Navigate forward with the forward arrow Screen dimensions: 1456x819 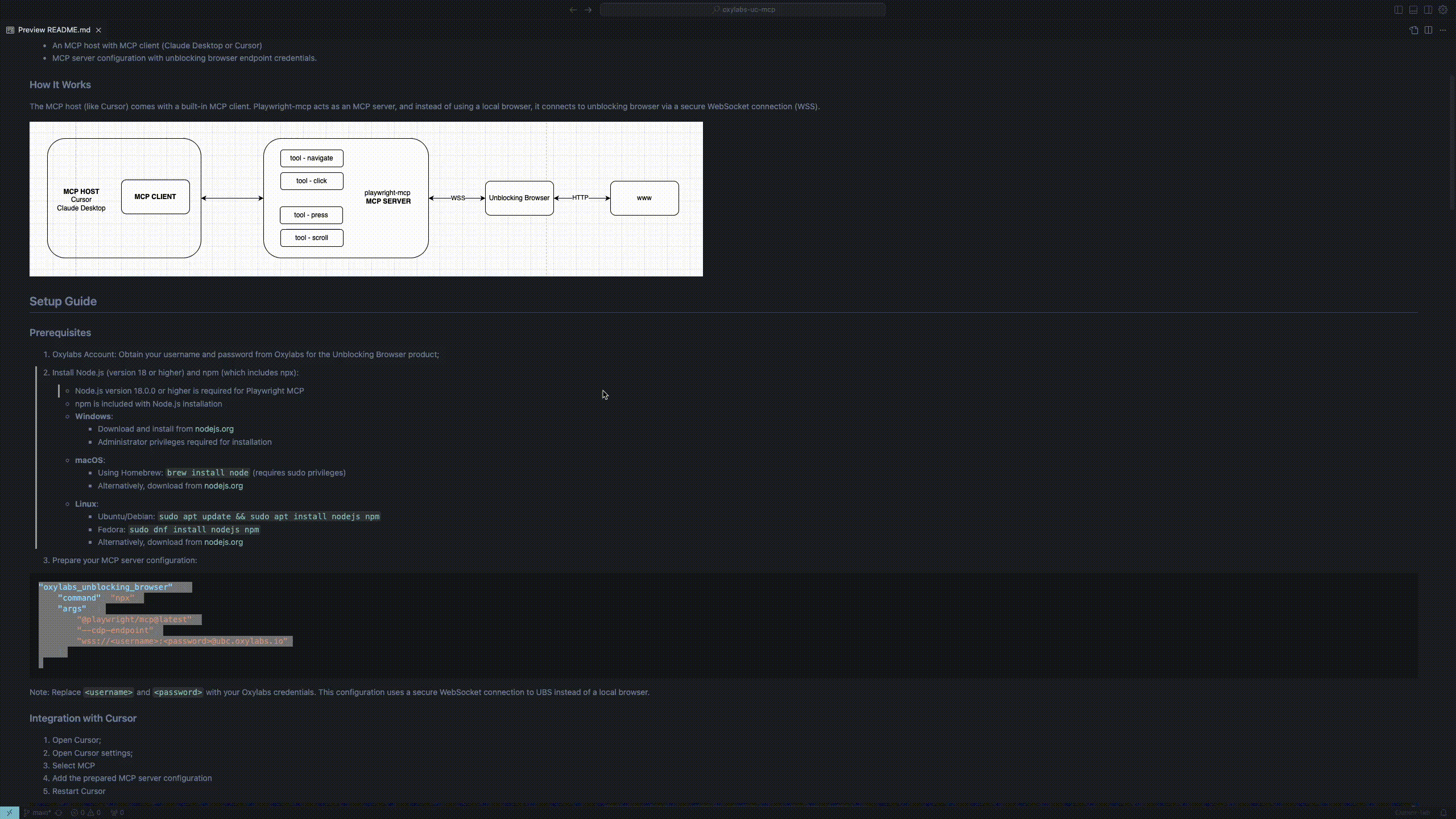tap(588, 10)
